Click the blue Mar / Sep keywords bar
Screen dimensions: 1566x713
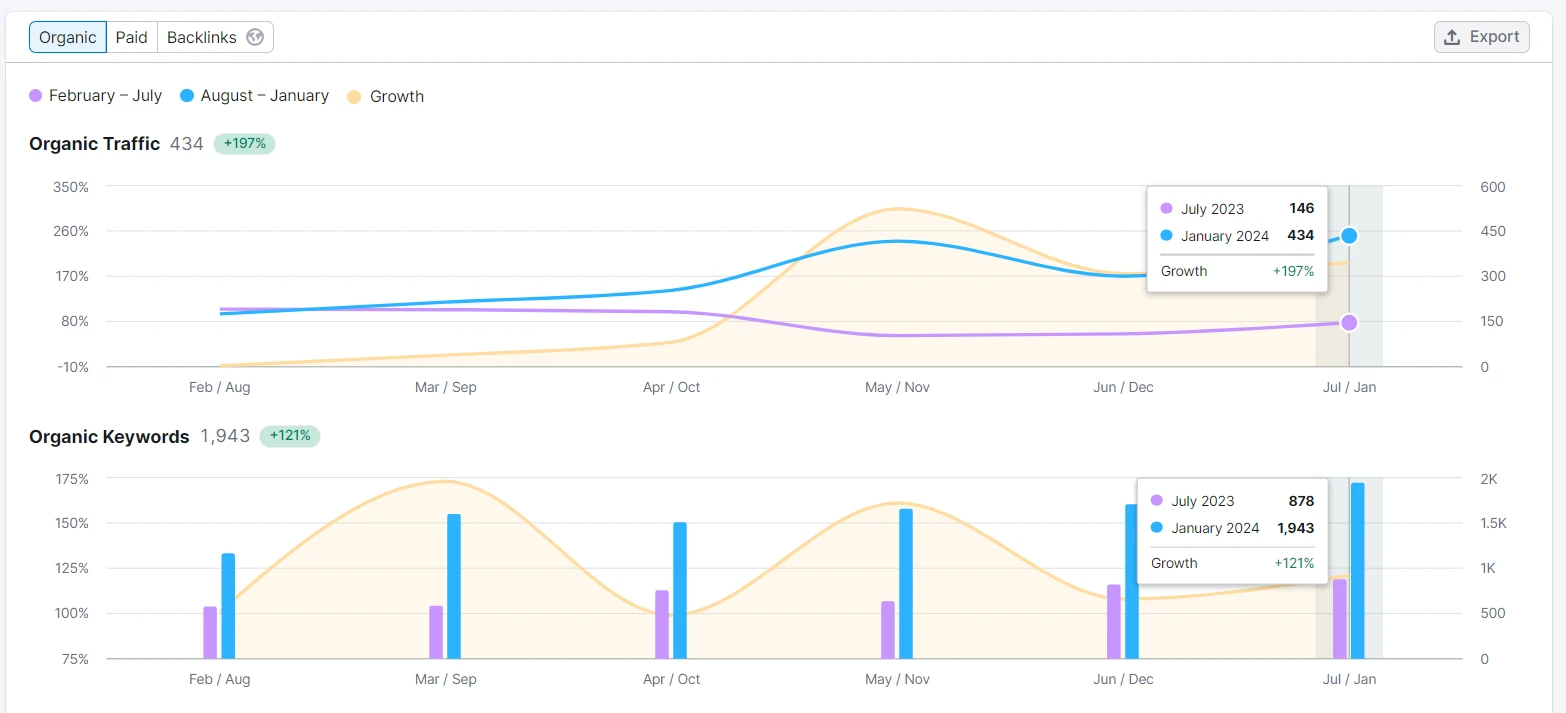coord(454,586)
